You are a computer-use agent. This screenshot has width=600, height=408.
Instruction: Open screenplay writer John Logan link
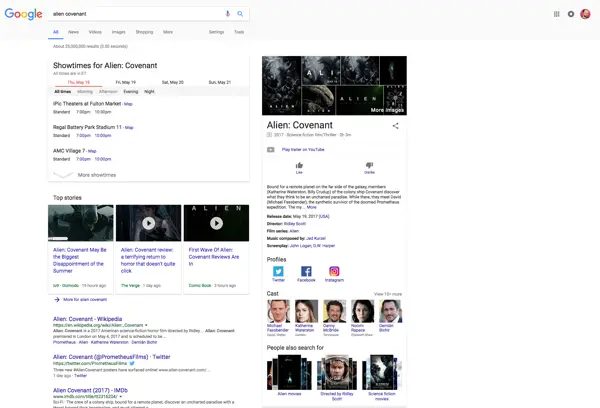300,246
